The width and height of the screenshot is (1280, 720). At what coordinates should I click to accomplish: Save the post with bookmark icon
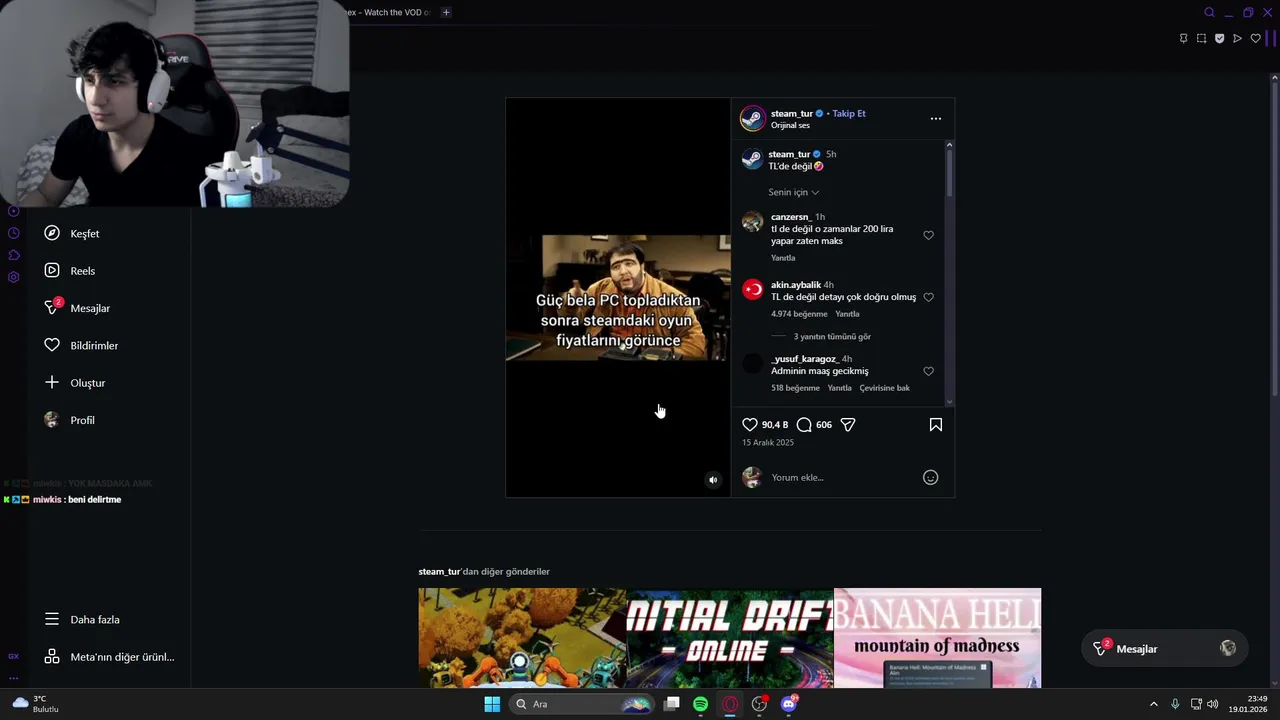pos(936,425)
